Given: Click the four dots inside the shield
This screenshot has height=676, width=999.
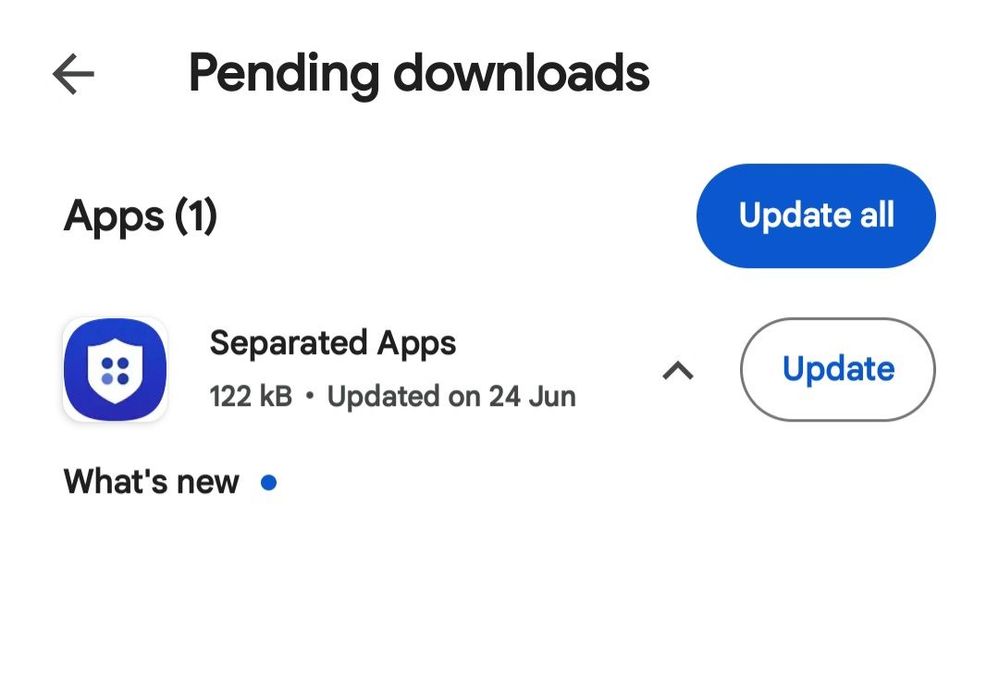Looking at the screenshot, I should tap(115, 371).
